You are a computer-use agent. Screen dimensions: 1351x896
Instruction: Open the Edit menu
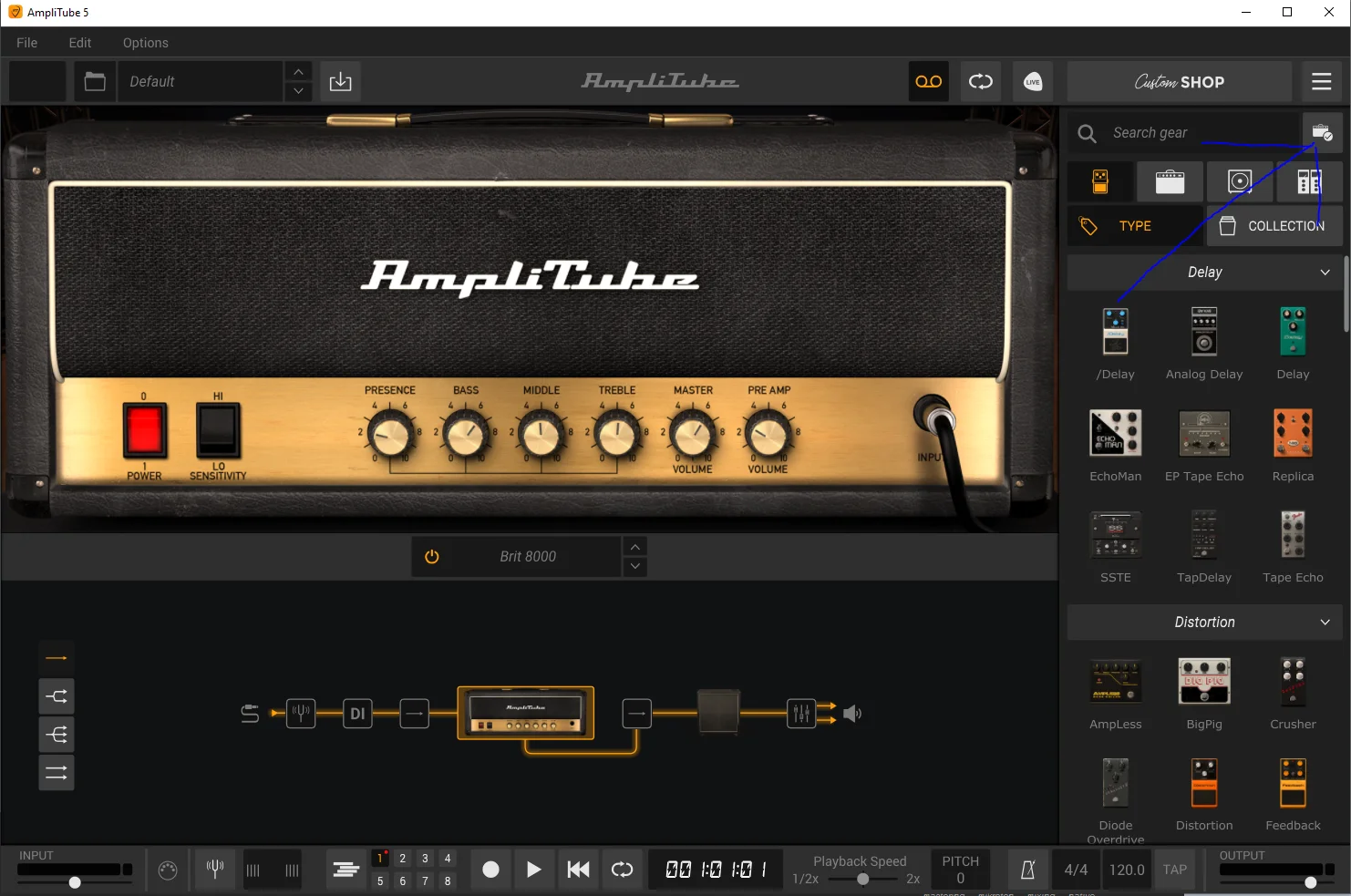click(x=80, y=43)
